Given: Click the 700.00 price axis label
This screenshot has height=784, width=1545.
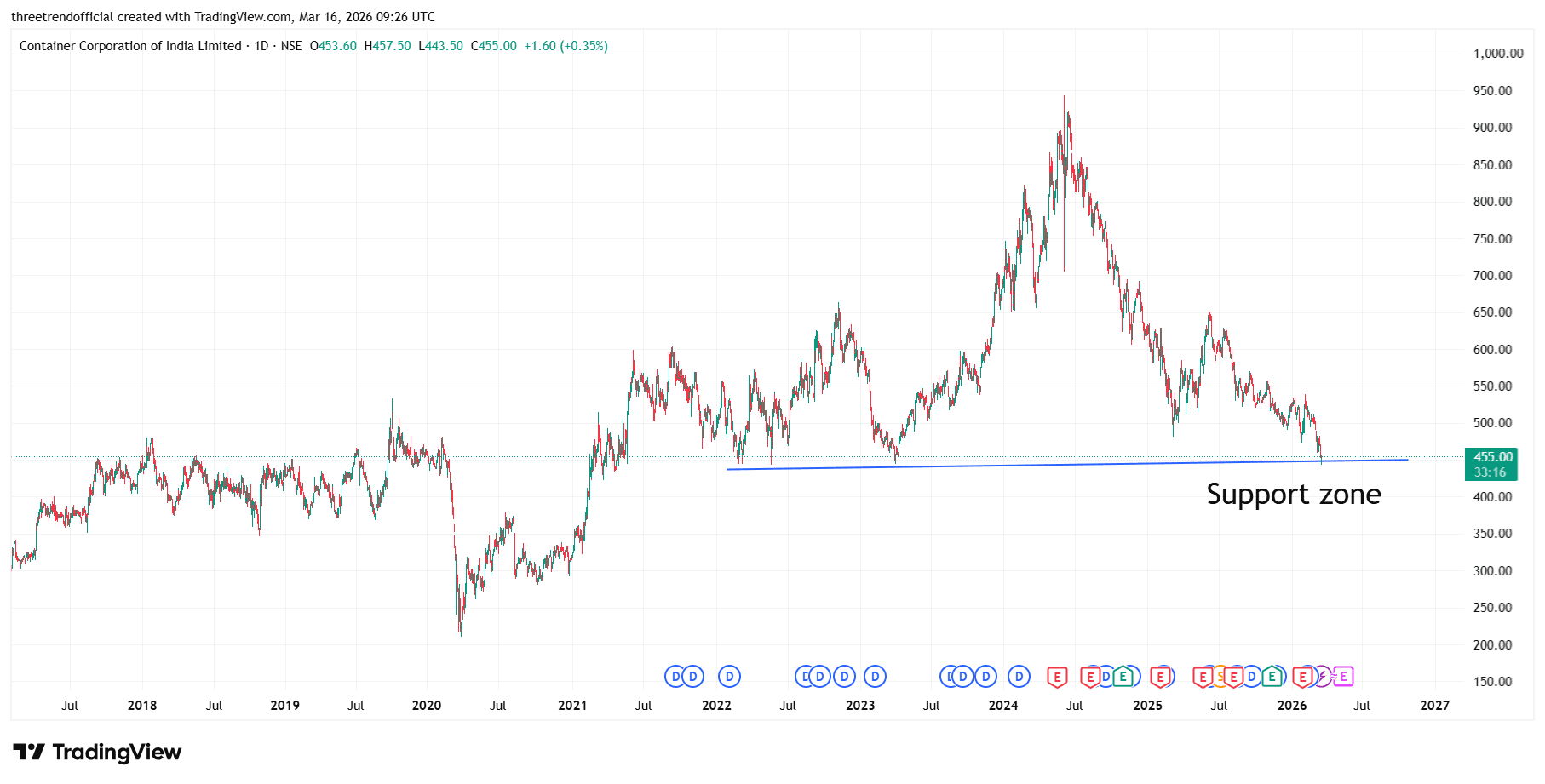Looking at the screenshot, I should pos(1493,276).
